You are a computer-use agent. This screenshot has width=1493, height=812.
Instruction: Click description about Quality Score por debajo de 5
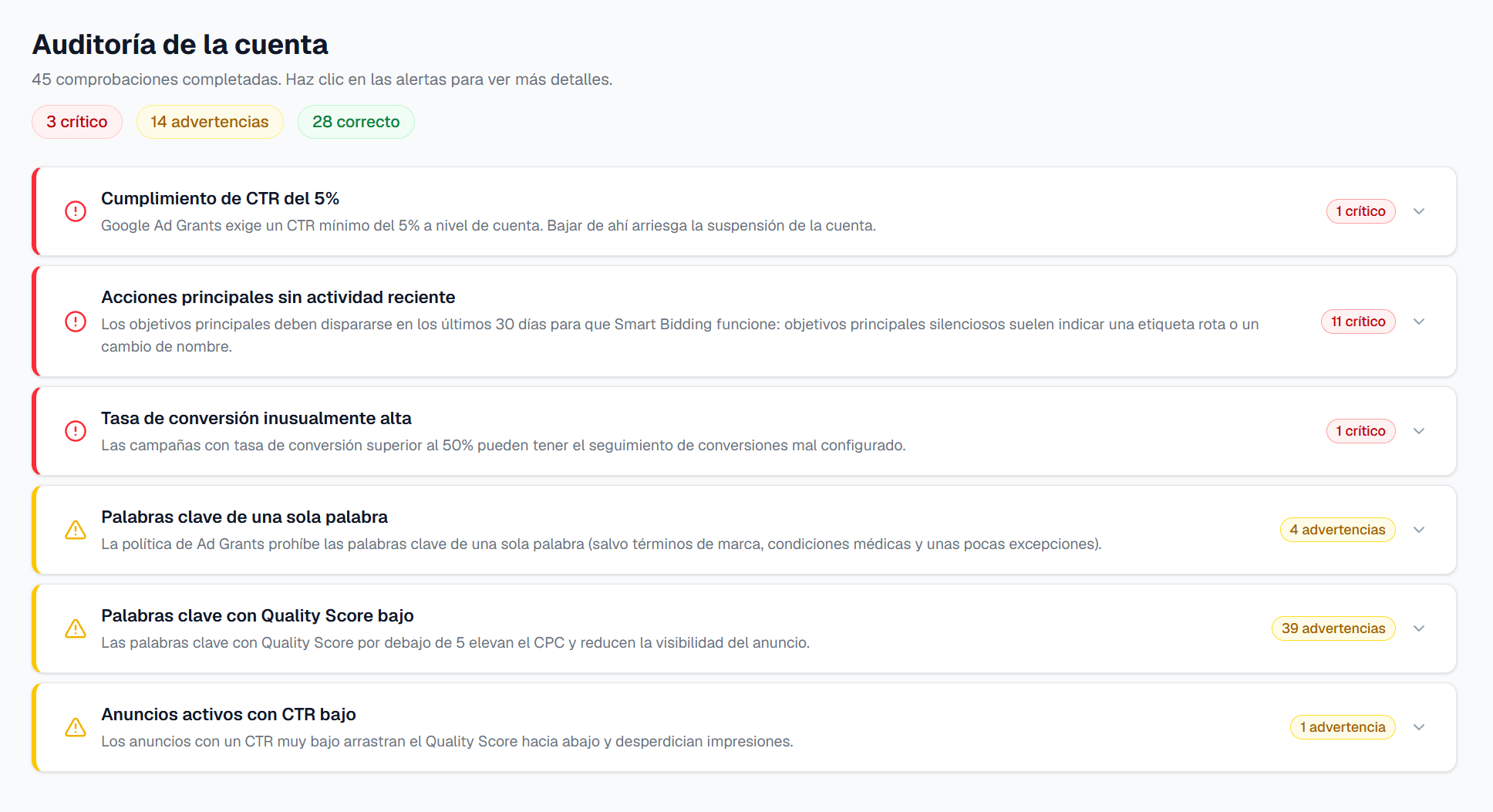[456, 642]
